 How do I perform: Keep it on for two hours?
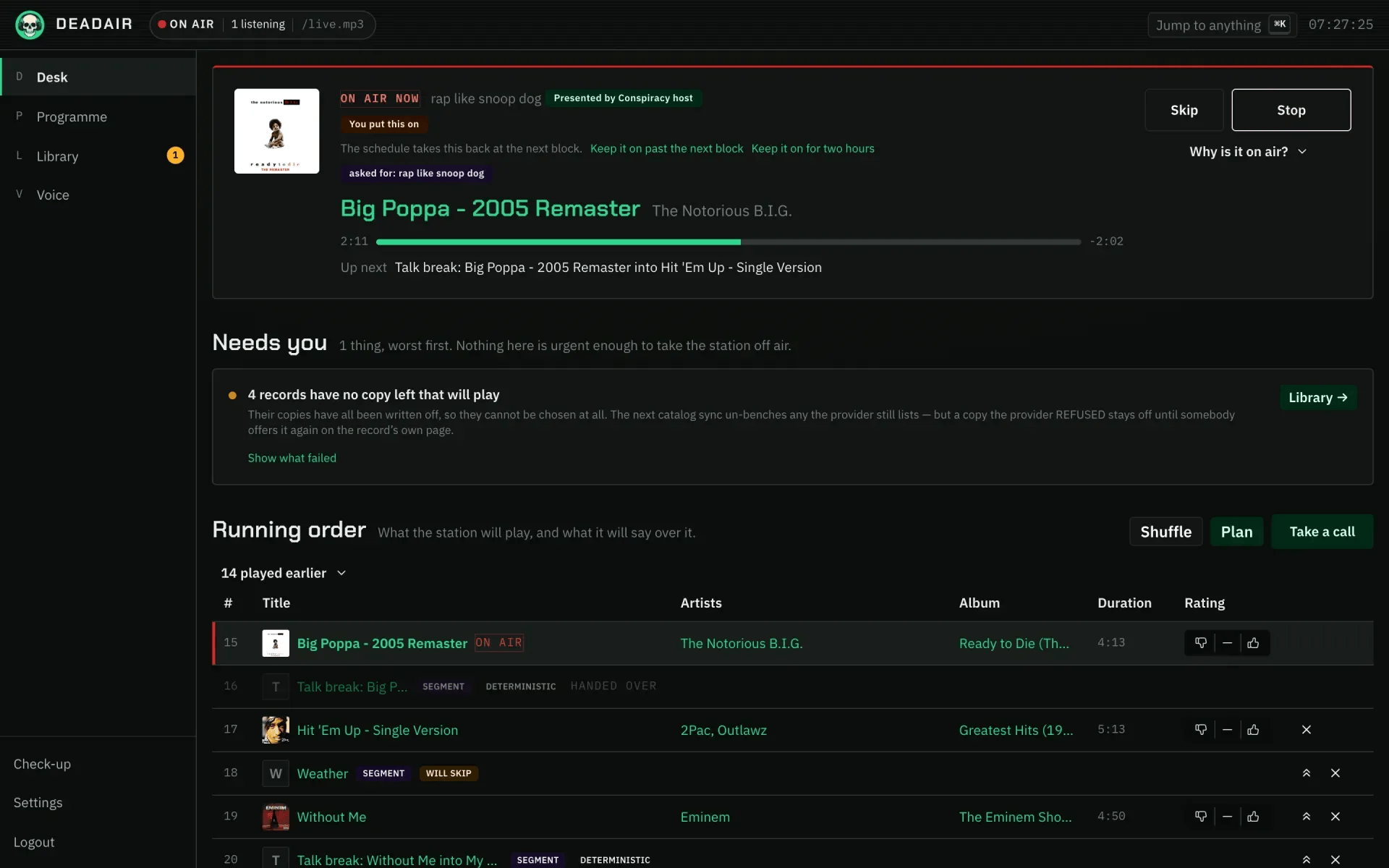(x=813, y=148)
